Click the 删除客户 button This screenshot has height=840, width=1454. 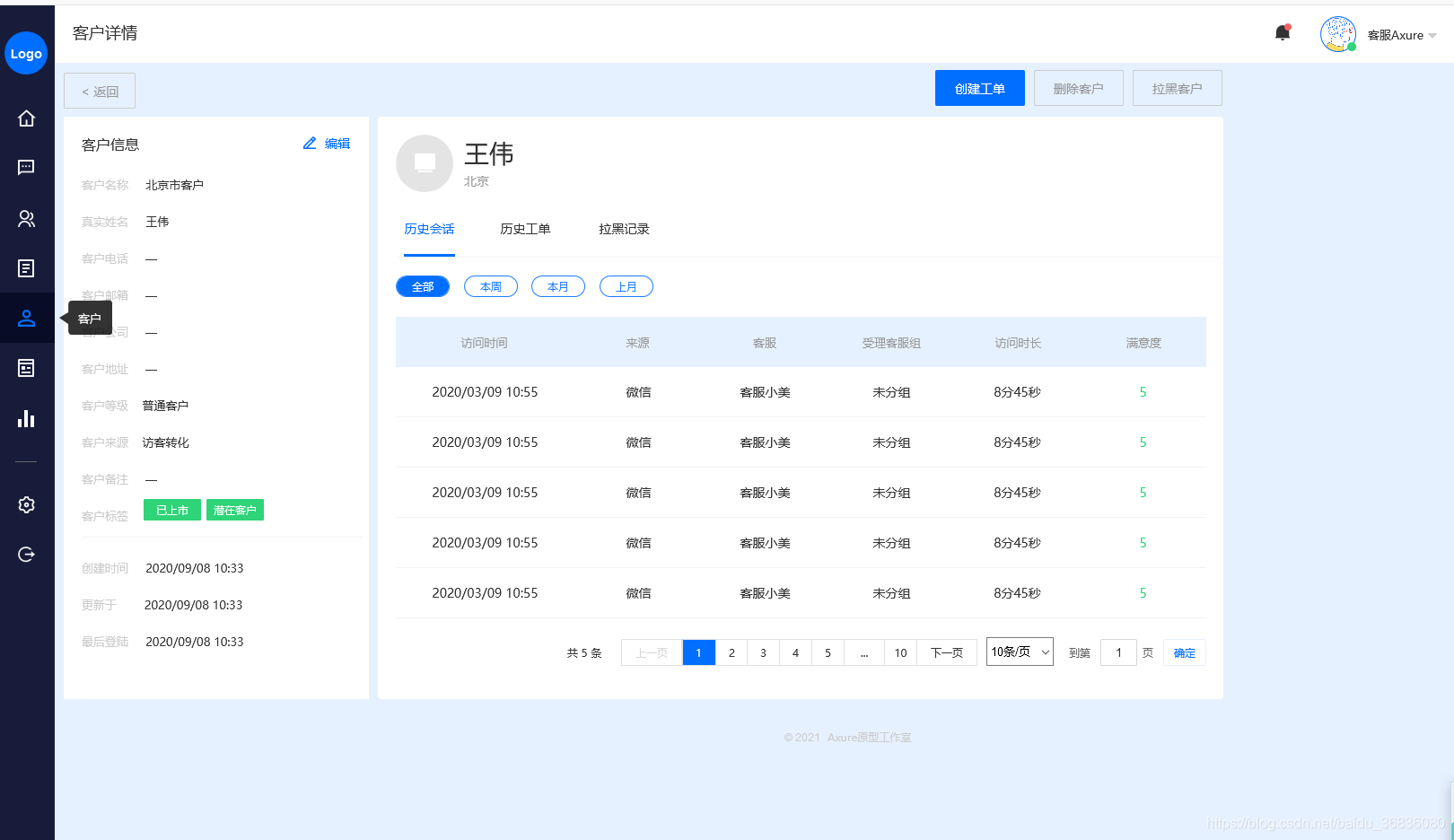(x=1079, y=88)
